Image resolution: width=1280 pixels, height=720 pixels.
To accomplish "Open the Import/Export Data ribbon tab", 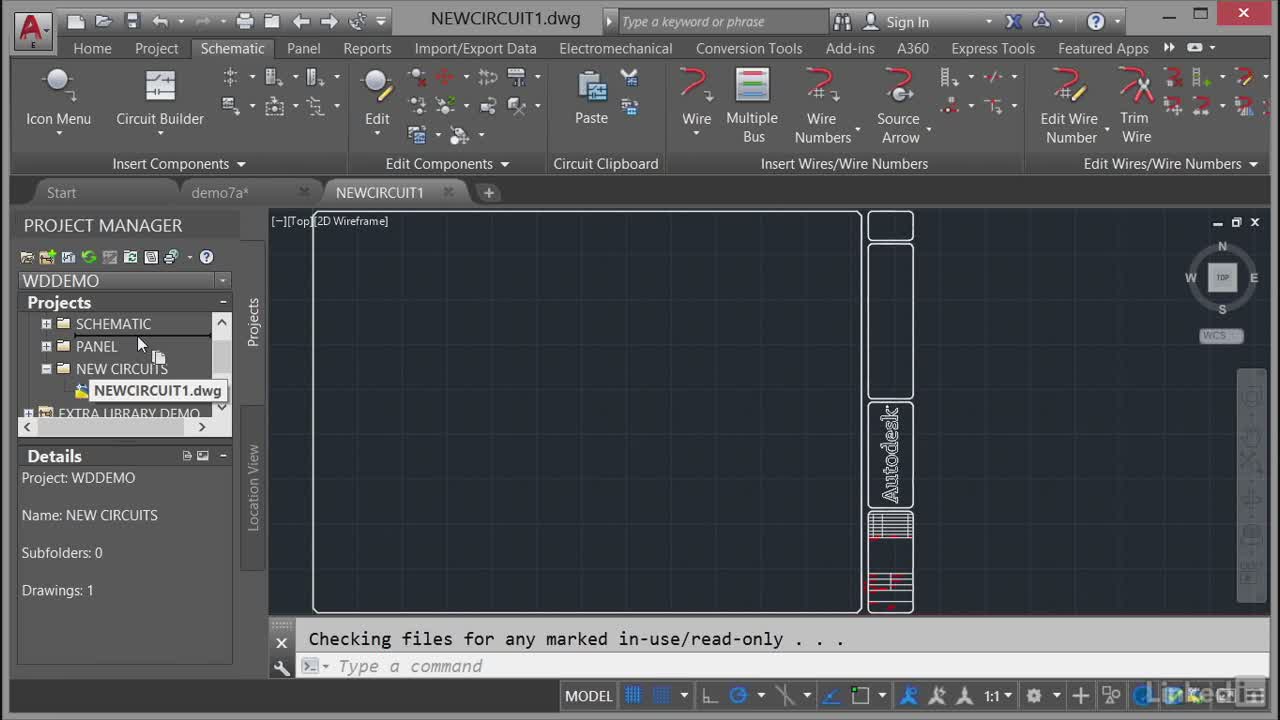I will click(476, 48).
